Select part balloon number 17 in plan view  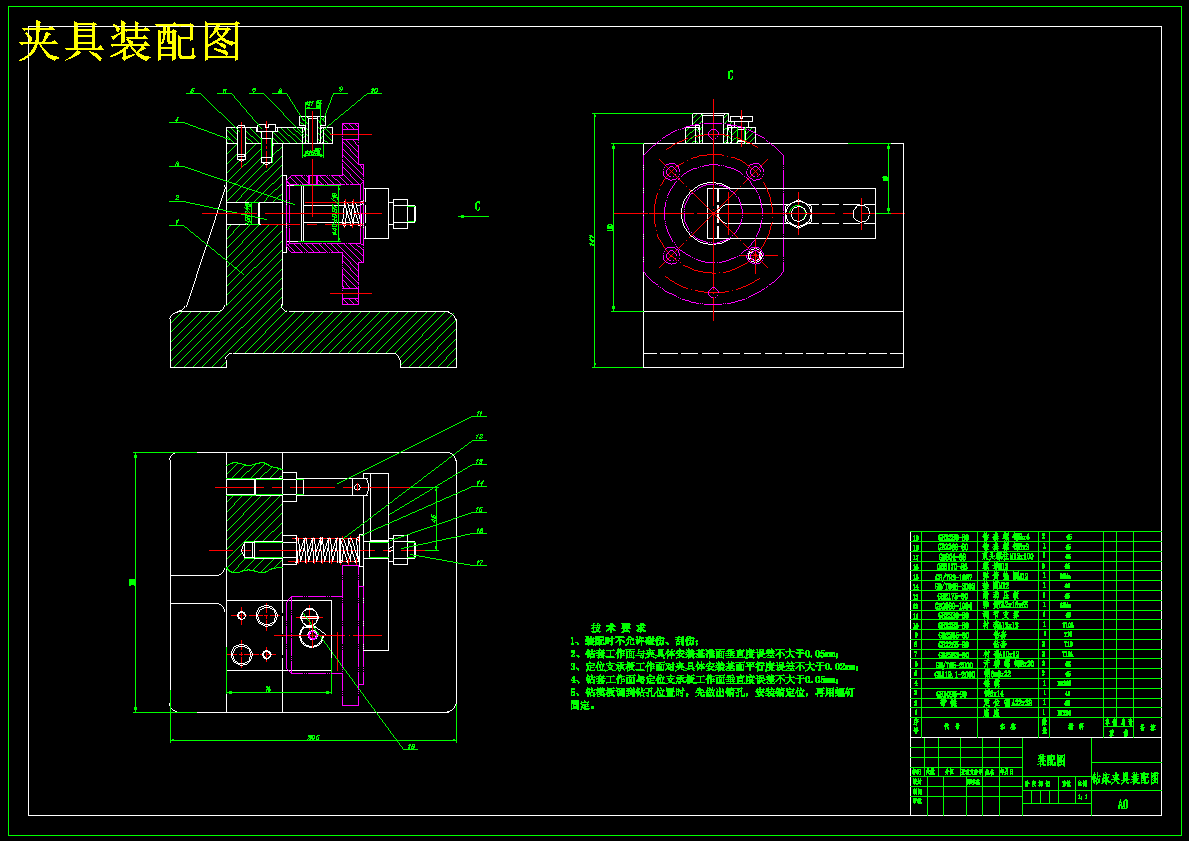481,563
